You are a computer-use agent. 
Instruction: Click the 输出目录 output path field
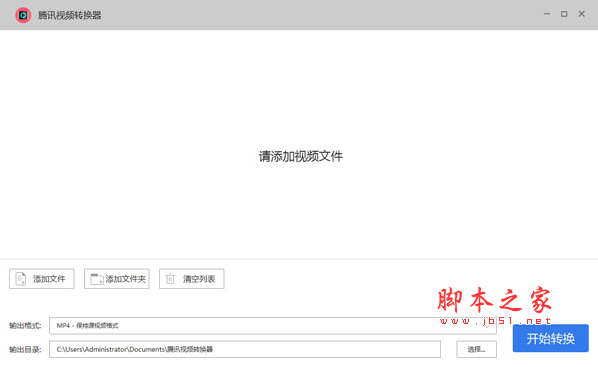(245, 349)
